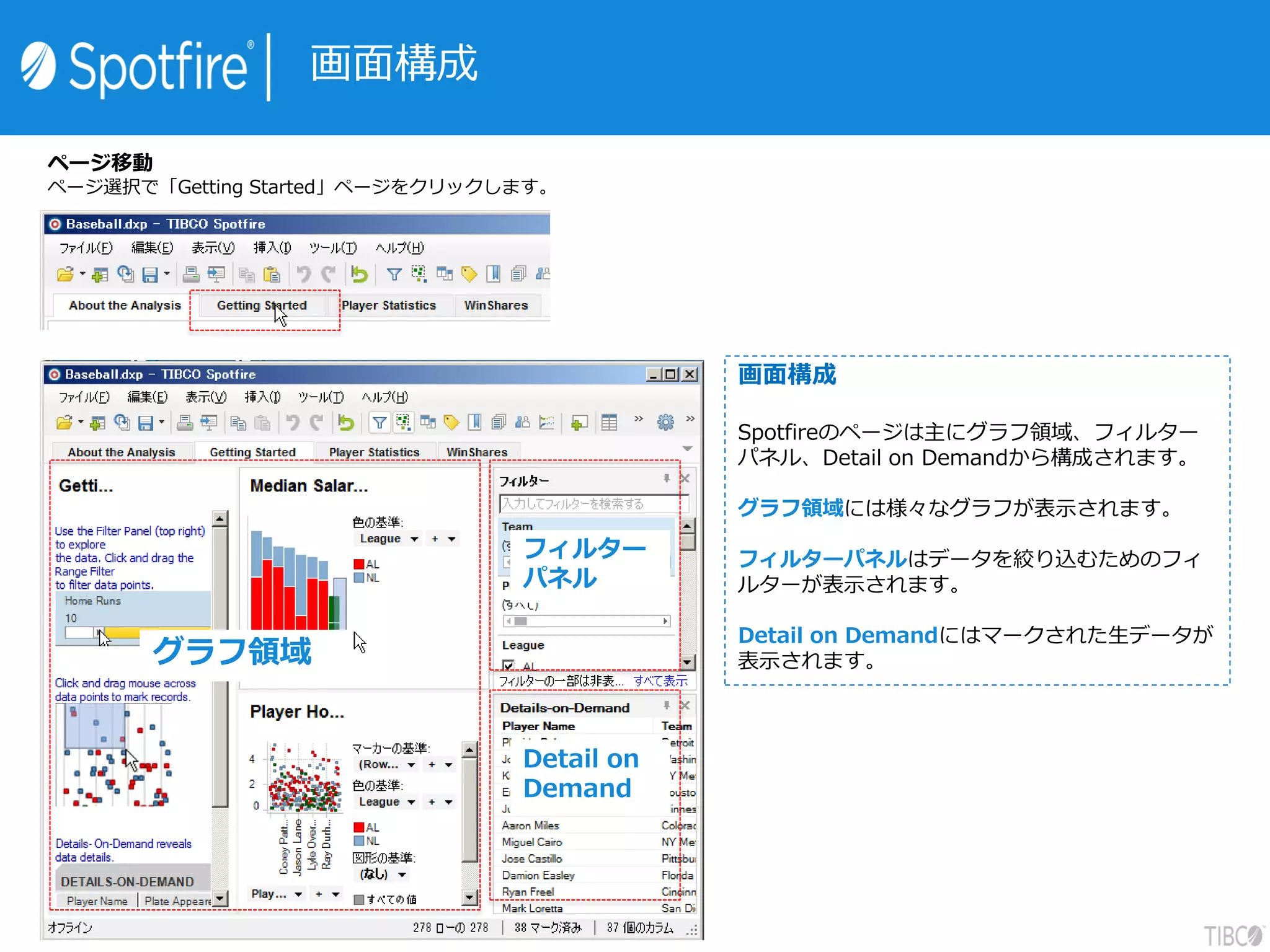
Task: Click the Table visualization icon in the toolbar
Action: (x=610, y=423)
